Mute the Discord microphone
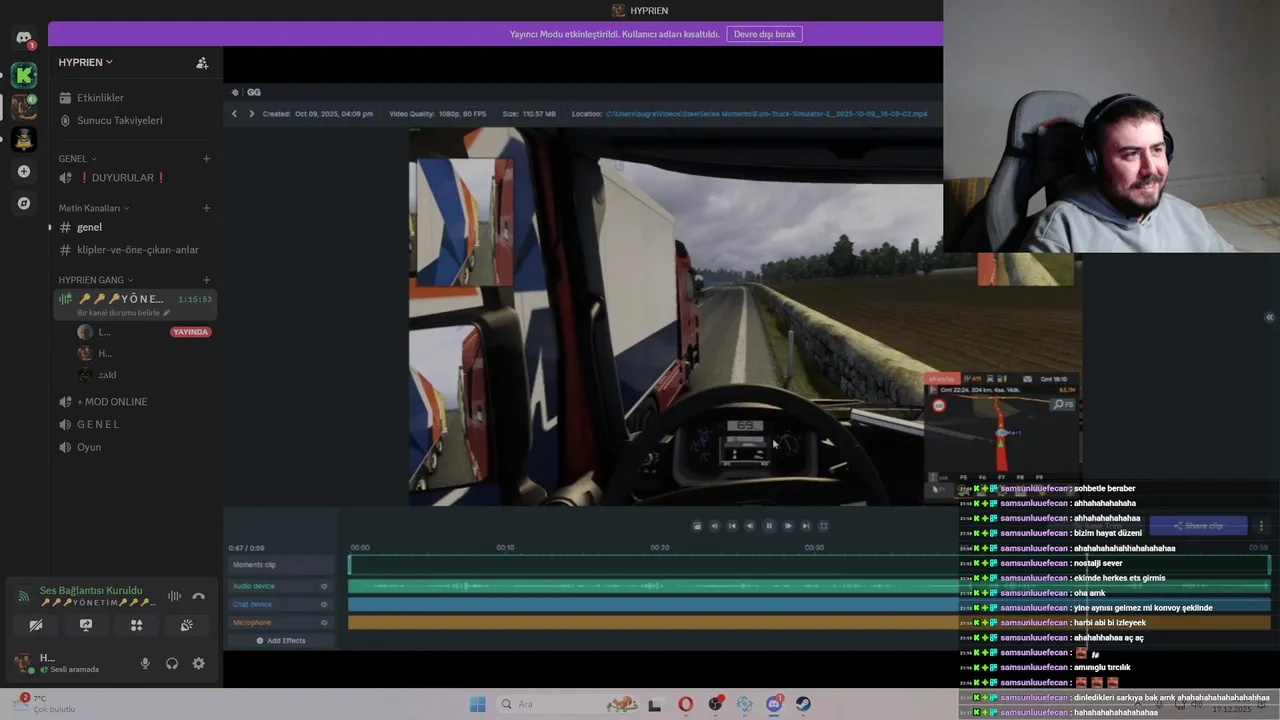 click(145, 663)
